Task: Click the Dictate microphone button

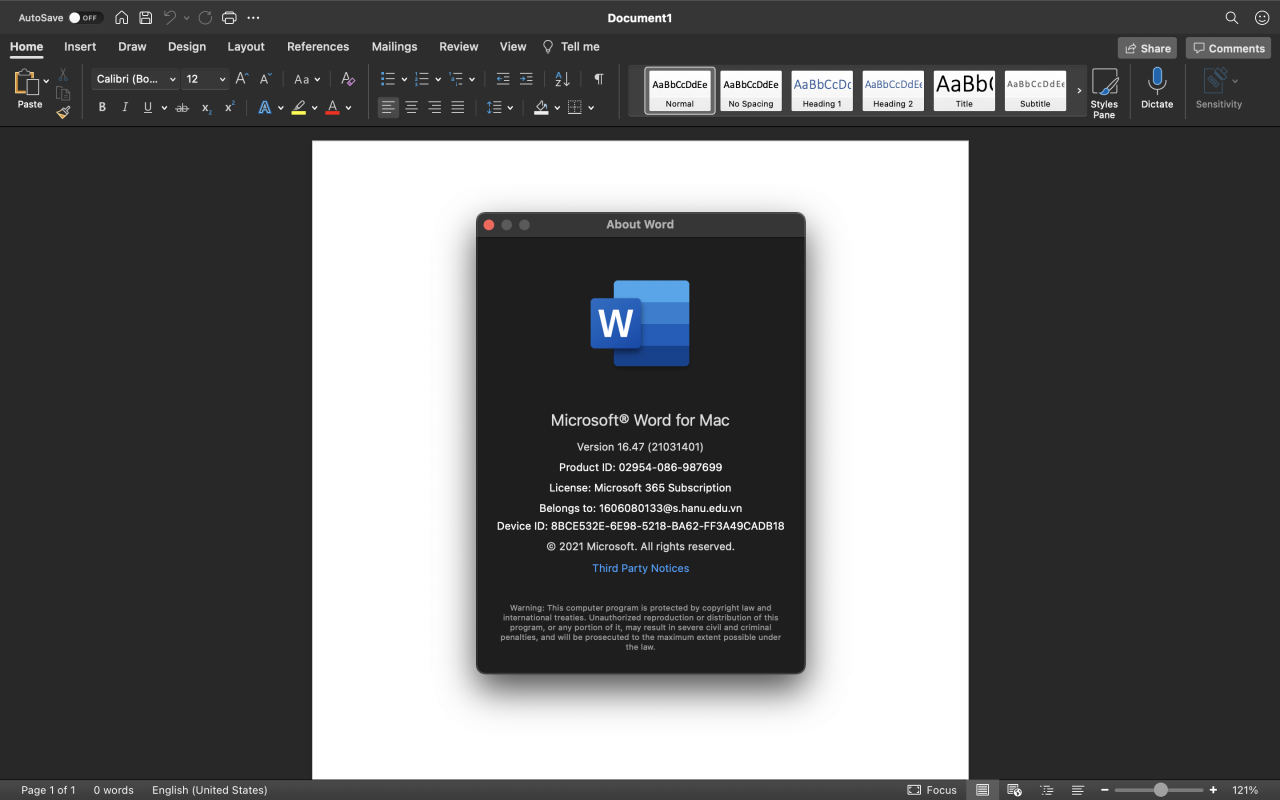Action: (x=1157, y=89)
